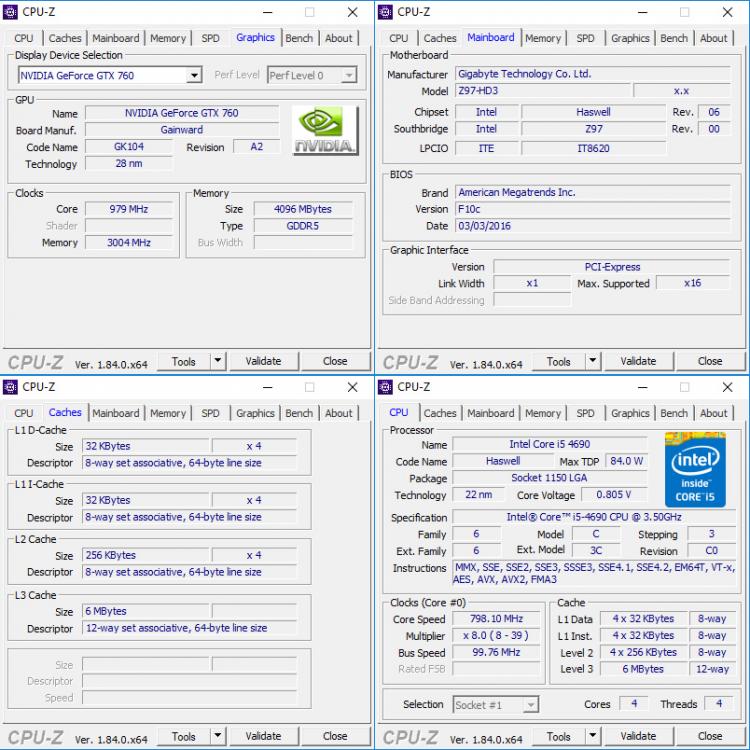Expand Tools arrow in Graphics window

(218, 361)
